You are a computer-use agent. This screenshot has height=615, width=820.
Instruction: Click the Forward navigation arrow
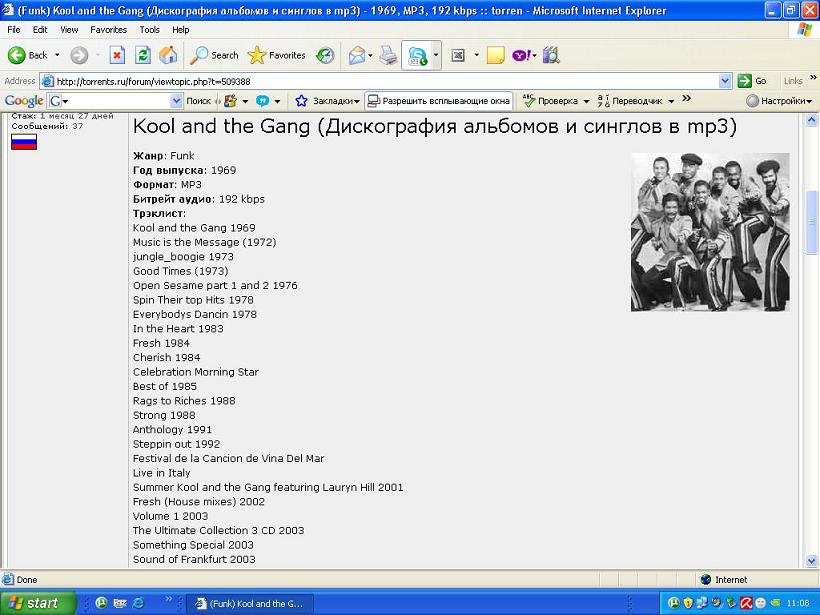[79, 55]
